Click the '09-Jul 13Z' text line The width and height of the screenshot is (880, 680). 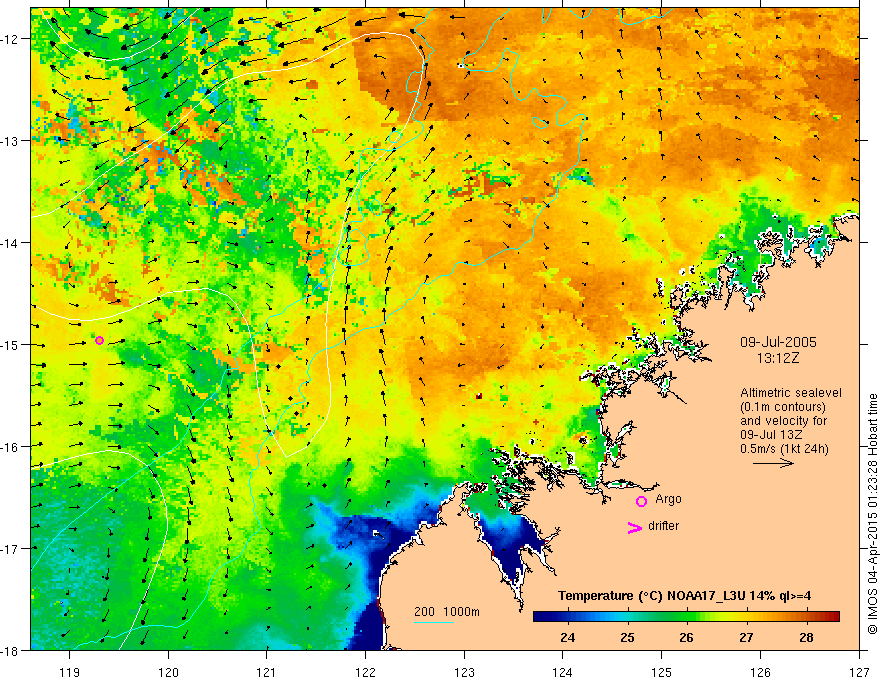(x=771, y=435)
